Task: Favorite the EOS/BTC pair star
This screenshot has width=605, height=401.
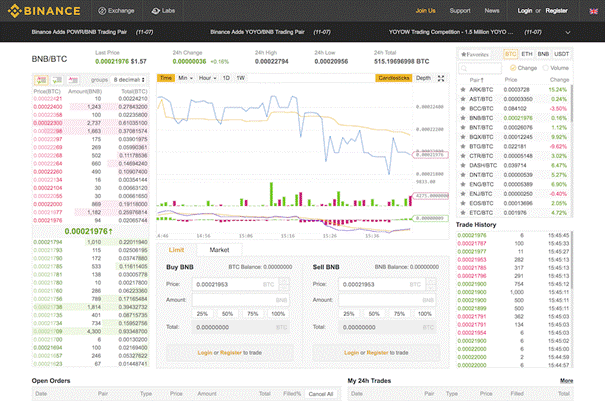Action: click(463, 203)
